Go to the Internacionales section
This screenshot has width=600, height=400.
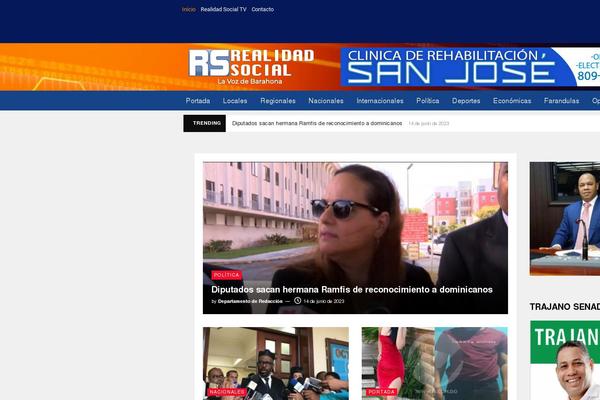pyautogui.click(x=380, y=101)
